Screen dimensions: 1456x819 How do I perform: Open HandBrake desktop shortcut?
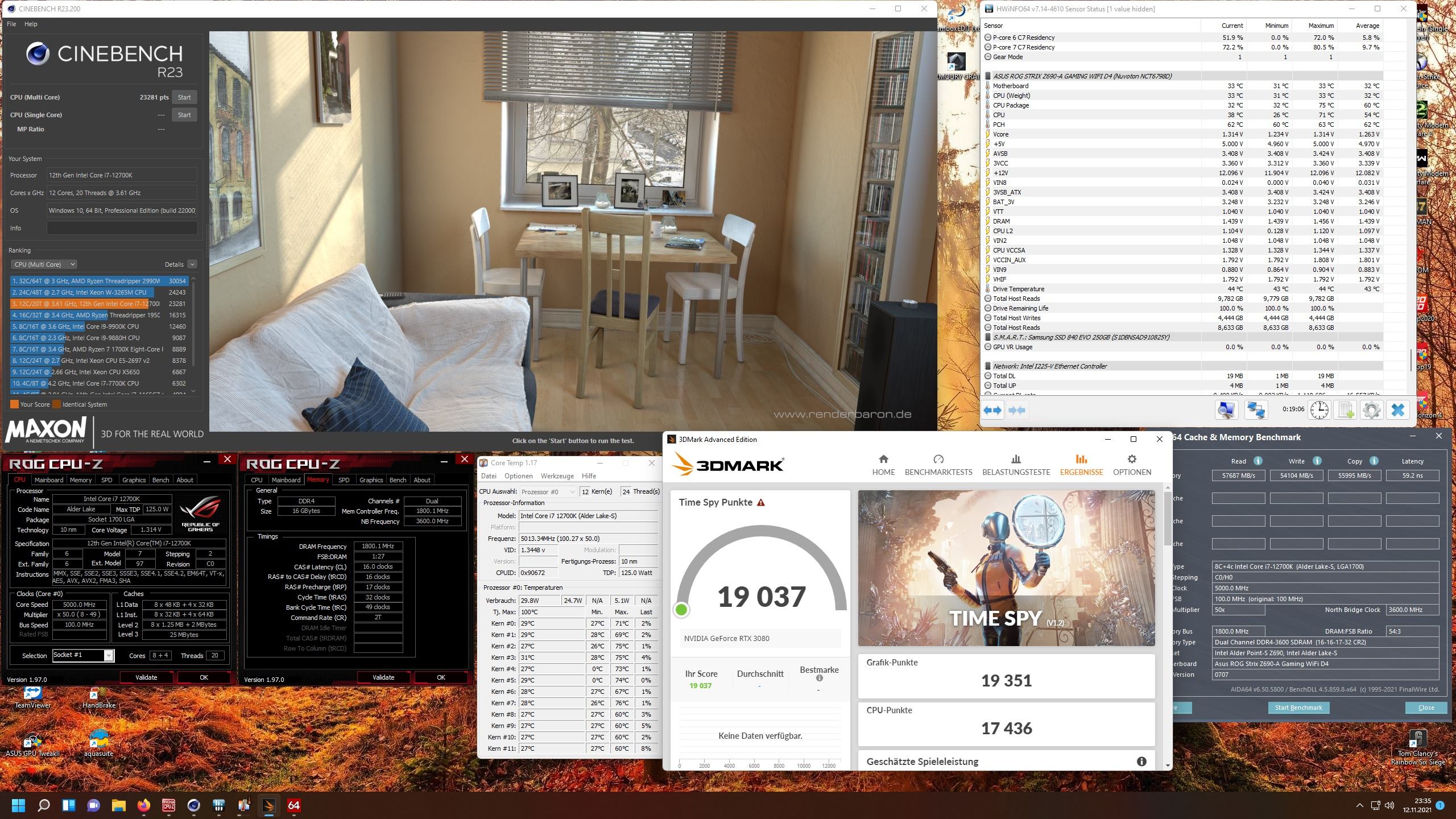point(98,697)
